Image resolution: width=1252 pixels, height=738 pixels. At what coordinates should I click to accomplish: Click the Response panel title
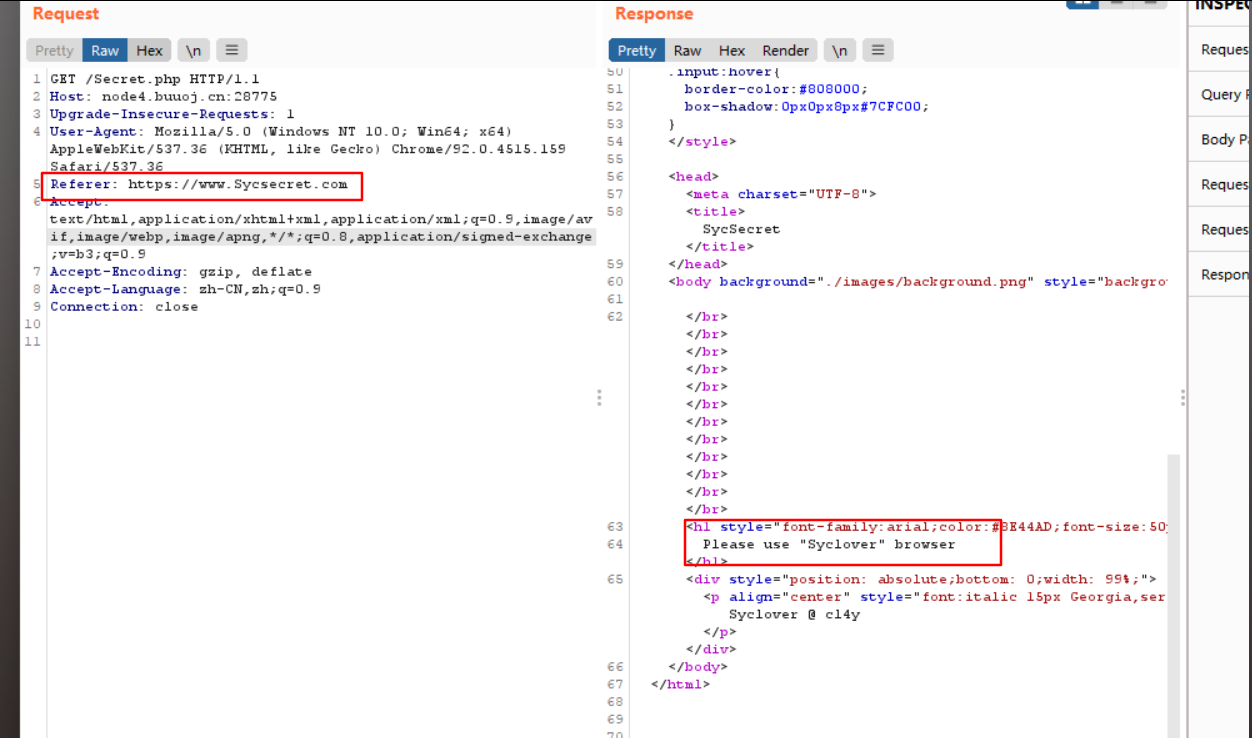tap(654, 14)
